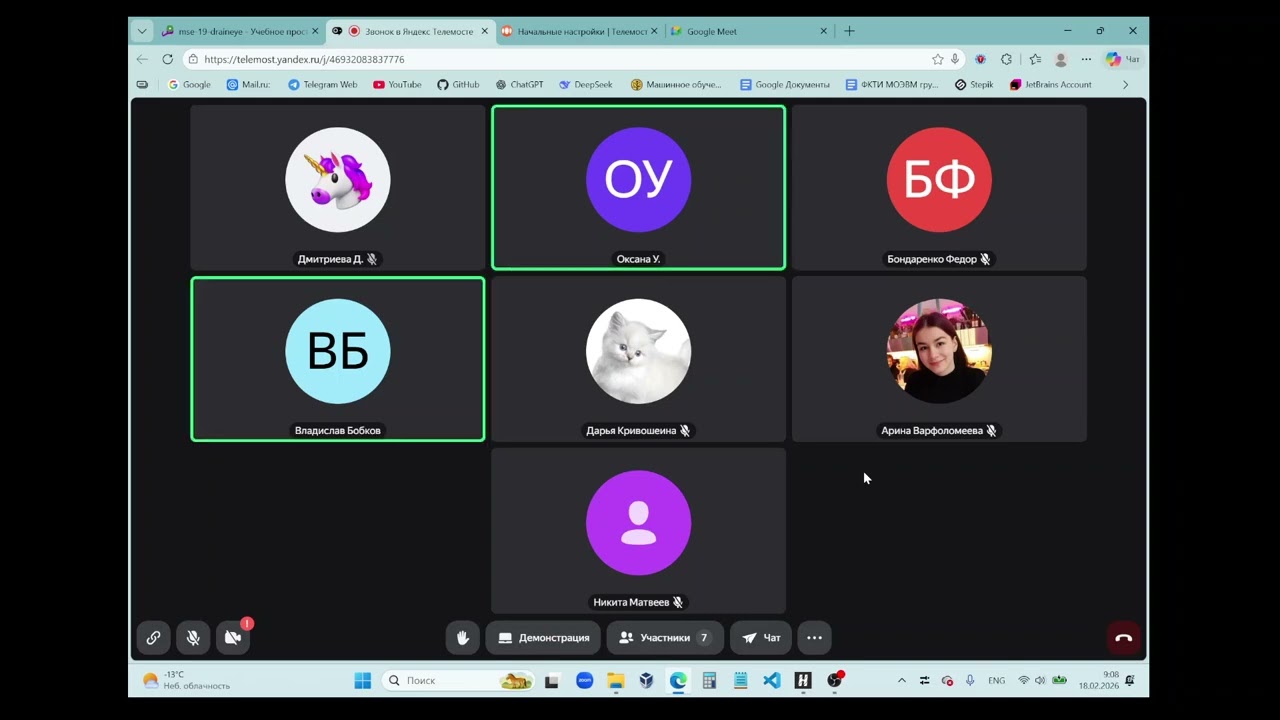The image size is (1280, 720).
Task: Open the ChatGPT bookmark
Action: click(519, 85)
